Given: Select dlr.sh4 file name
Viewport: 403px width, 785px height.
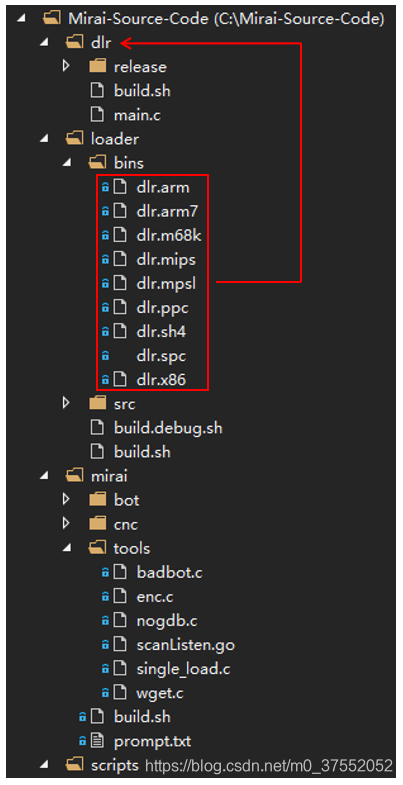Looking at the screenshot, I should [x=162, y=332].
